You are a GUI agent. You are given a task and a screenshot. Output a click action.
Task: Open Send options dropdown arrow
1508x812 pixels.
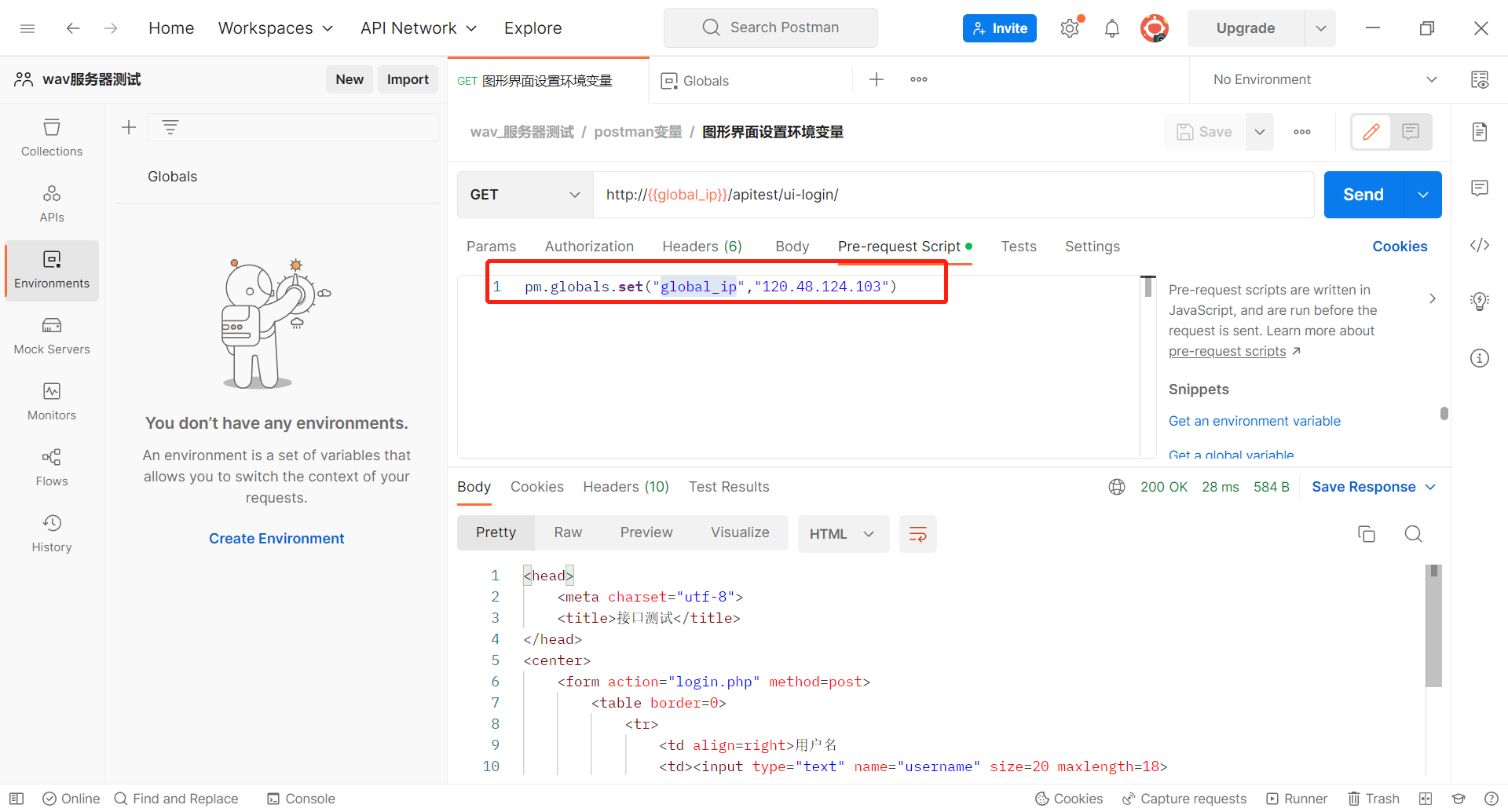pyautogui.click(x=1423, y=195)
